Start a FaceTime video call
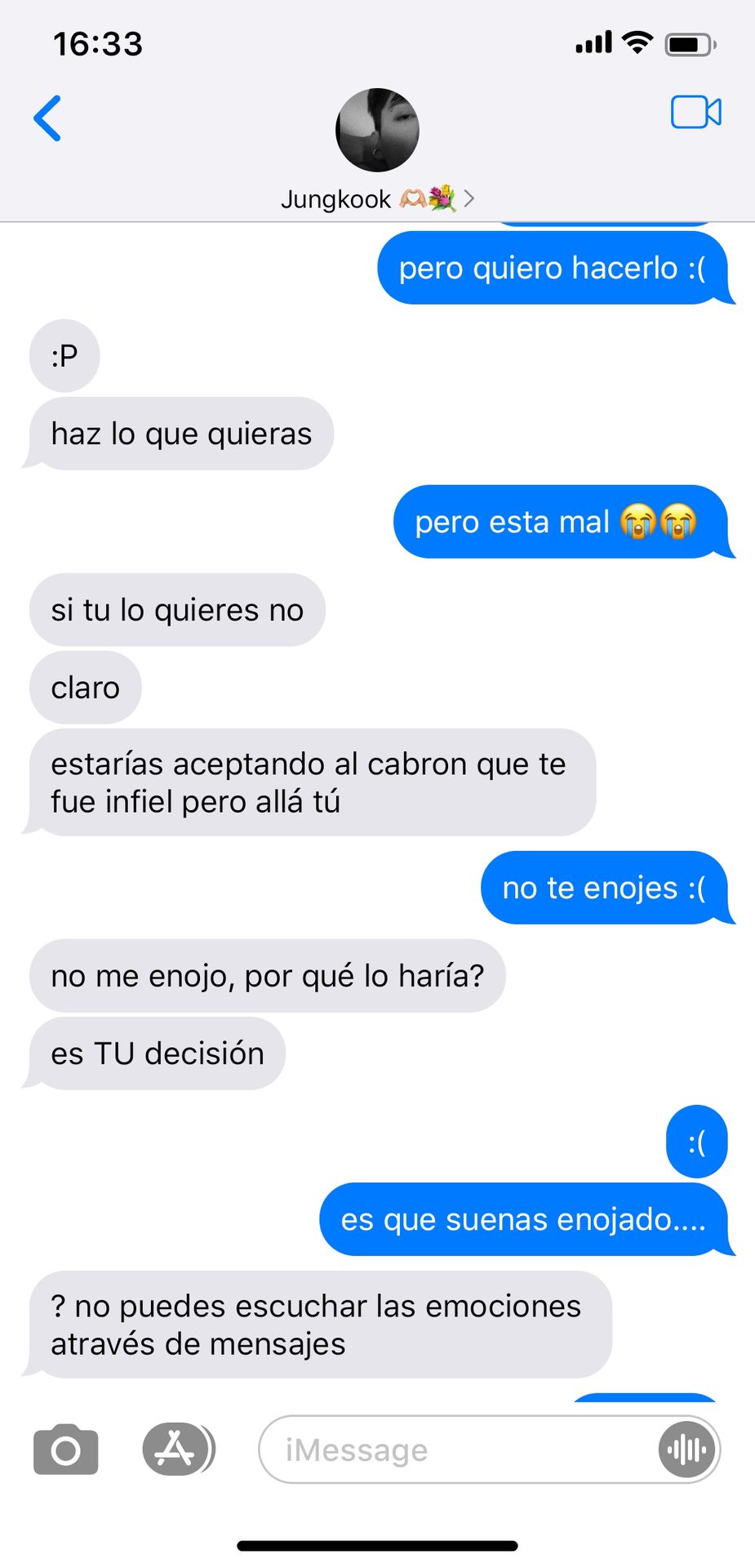The width and height of the screenshot is (755, 1568). tap(696, 113)
